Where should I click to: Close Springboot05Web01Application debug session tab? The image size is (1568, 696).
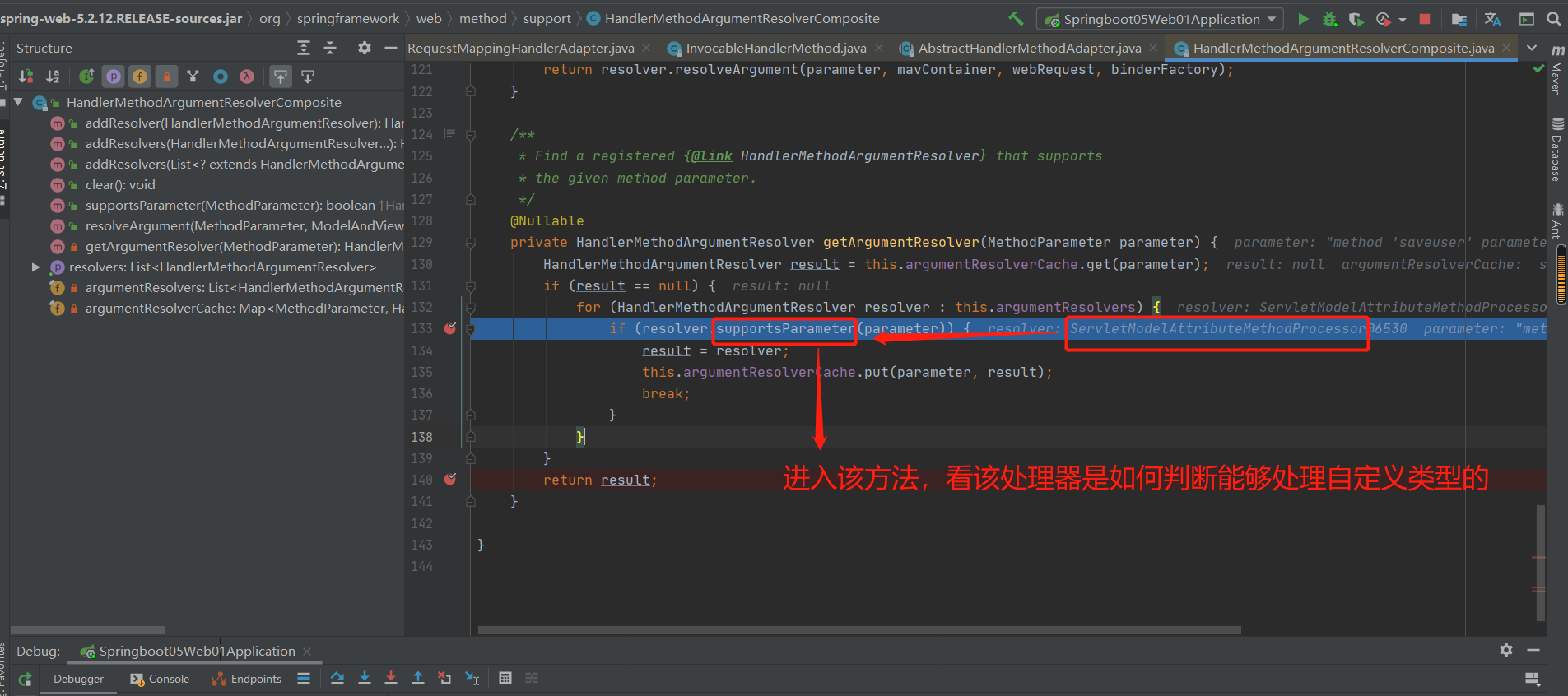[x=307, y=652]
